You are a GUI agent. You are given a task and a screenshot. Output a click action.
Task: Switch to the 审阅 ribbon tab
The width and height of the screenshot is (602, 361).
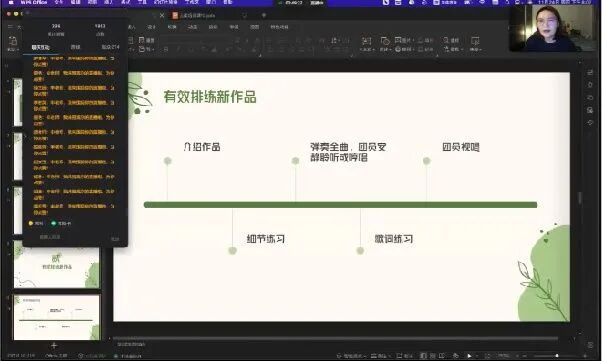pyautogui.click(x=234, y=27)
